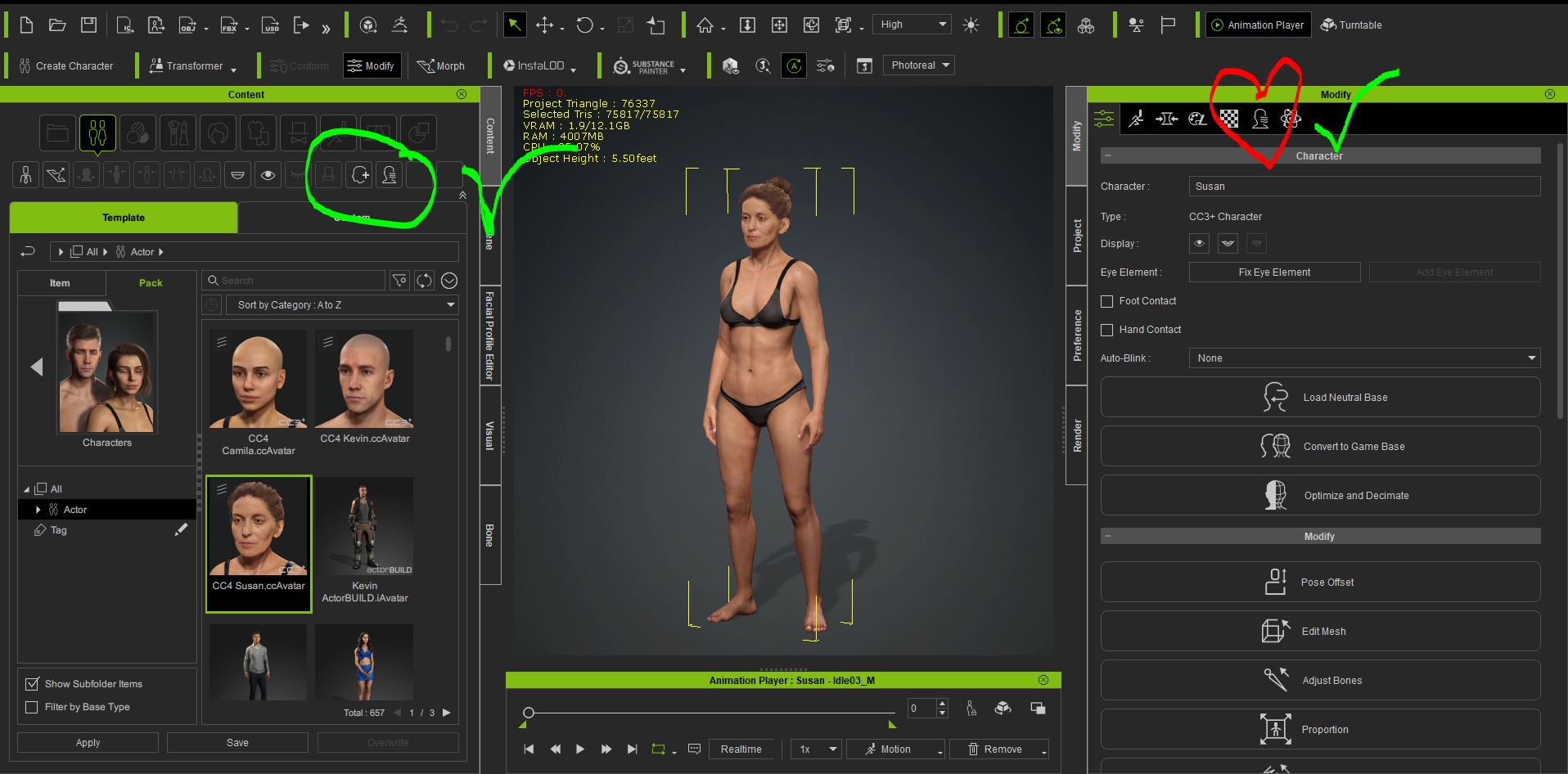This screenshot has width=1568, height=774.
Task: Open the High render quality dropdown
Action: pos(912,25)
